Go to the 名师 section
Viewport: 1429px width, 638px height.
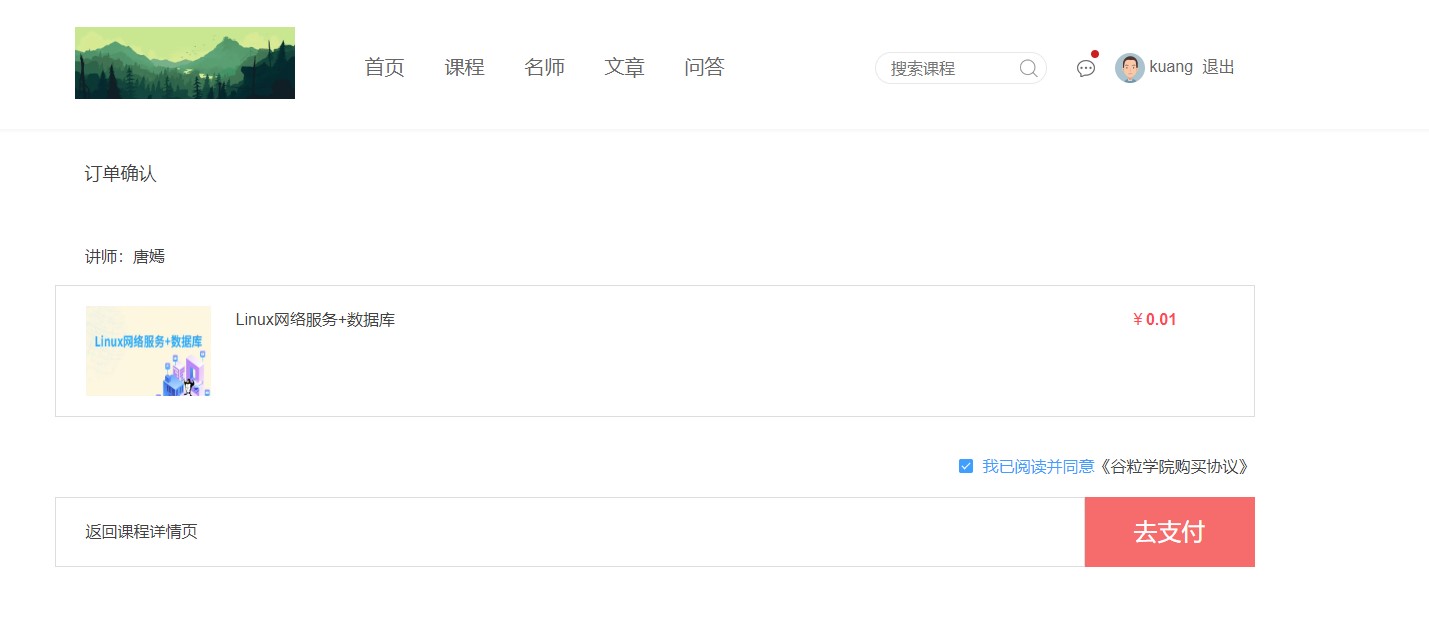[544, 67]
